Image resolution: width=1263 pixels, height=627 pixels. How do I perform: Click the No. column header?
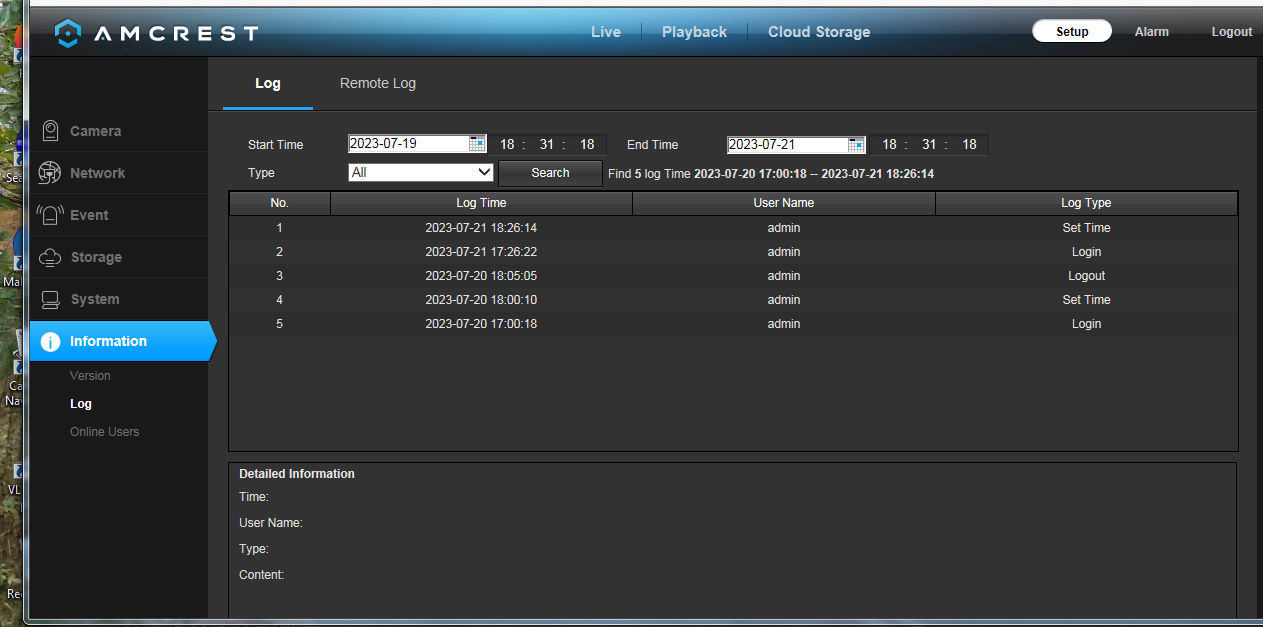pos(280,203)
